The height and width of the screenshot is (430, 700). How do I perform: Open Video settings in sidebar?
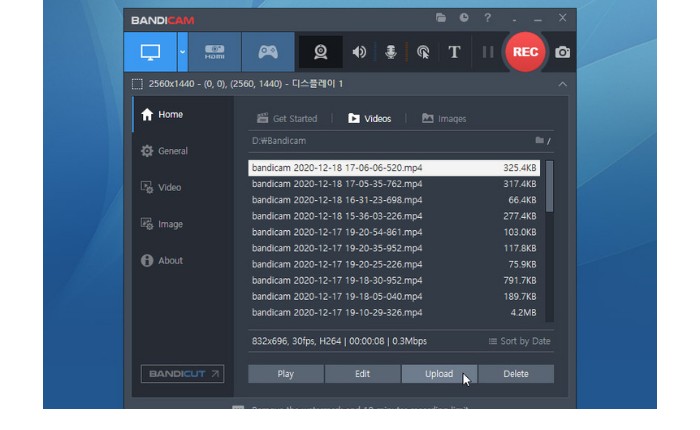click(x=183, y=188)
